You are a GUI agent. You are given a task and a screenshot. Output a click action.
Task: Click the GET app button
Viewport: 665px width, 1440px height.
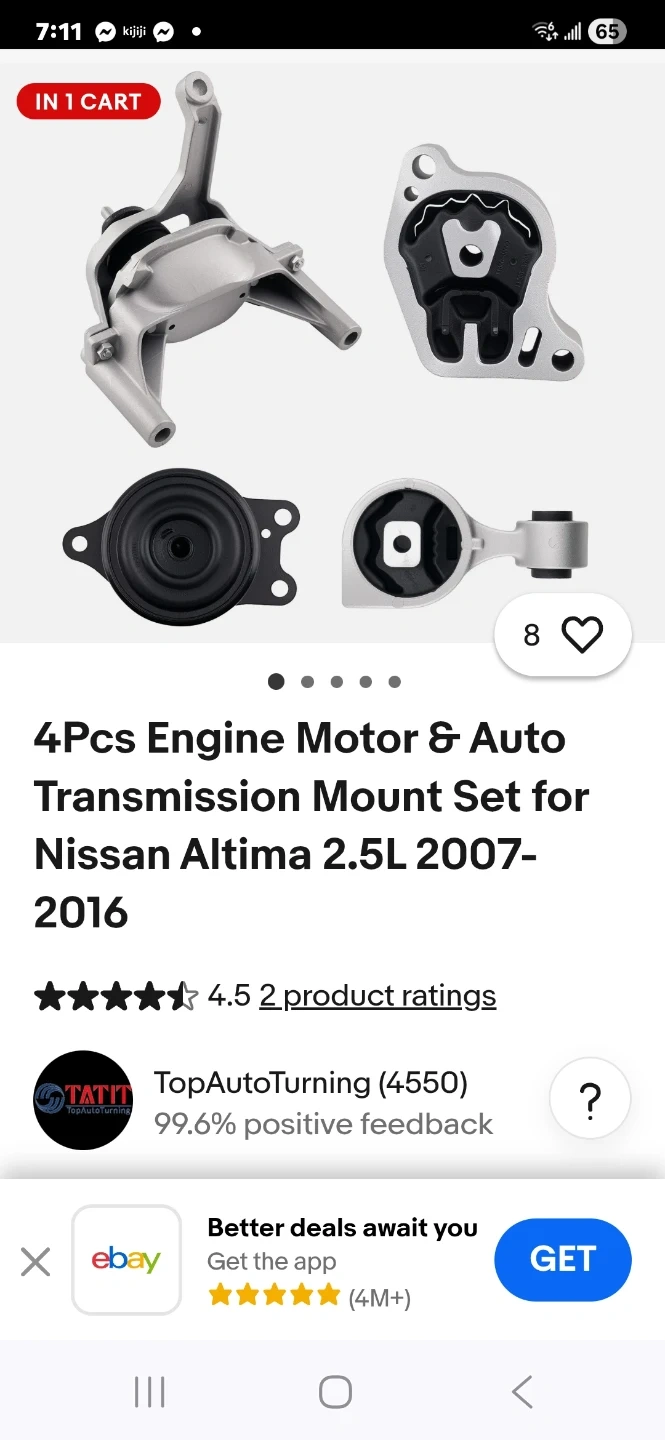tap(563, 1259)
